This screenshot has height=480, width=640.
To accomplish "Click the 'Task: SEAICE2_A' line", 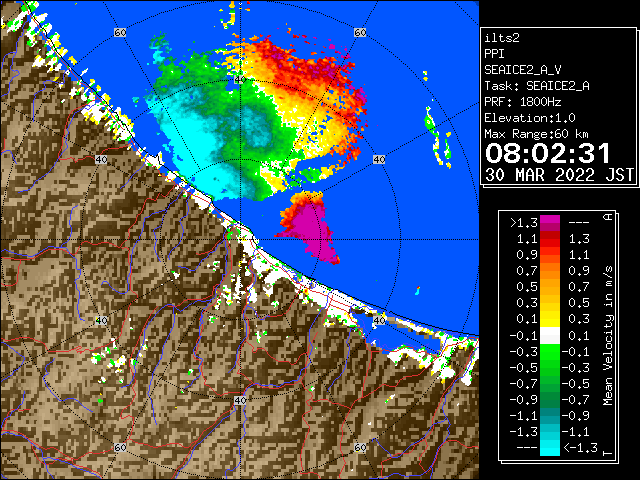I will coord(537,86).
